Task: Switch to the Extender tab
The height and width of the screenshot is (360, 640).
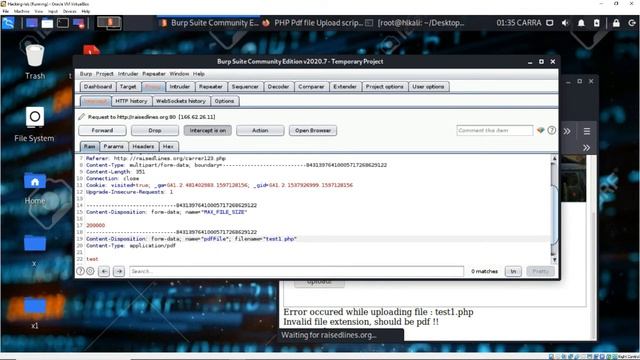Action: pos(345,87)
